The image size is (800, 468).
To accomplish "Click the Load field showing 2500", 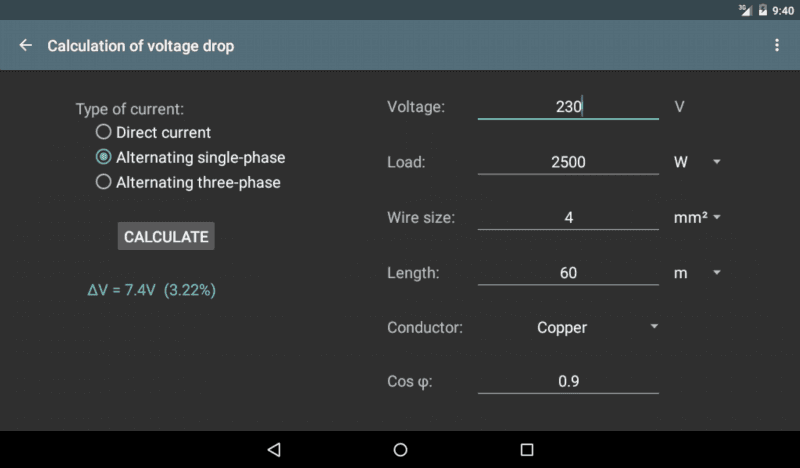I will 568,162.
